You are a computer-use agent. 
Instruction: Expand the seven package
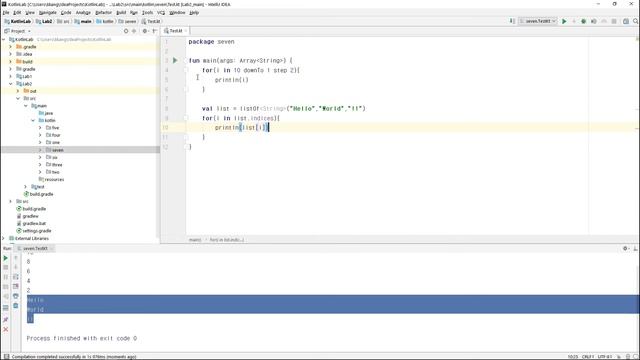point(40,150)
